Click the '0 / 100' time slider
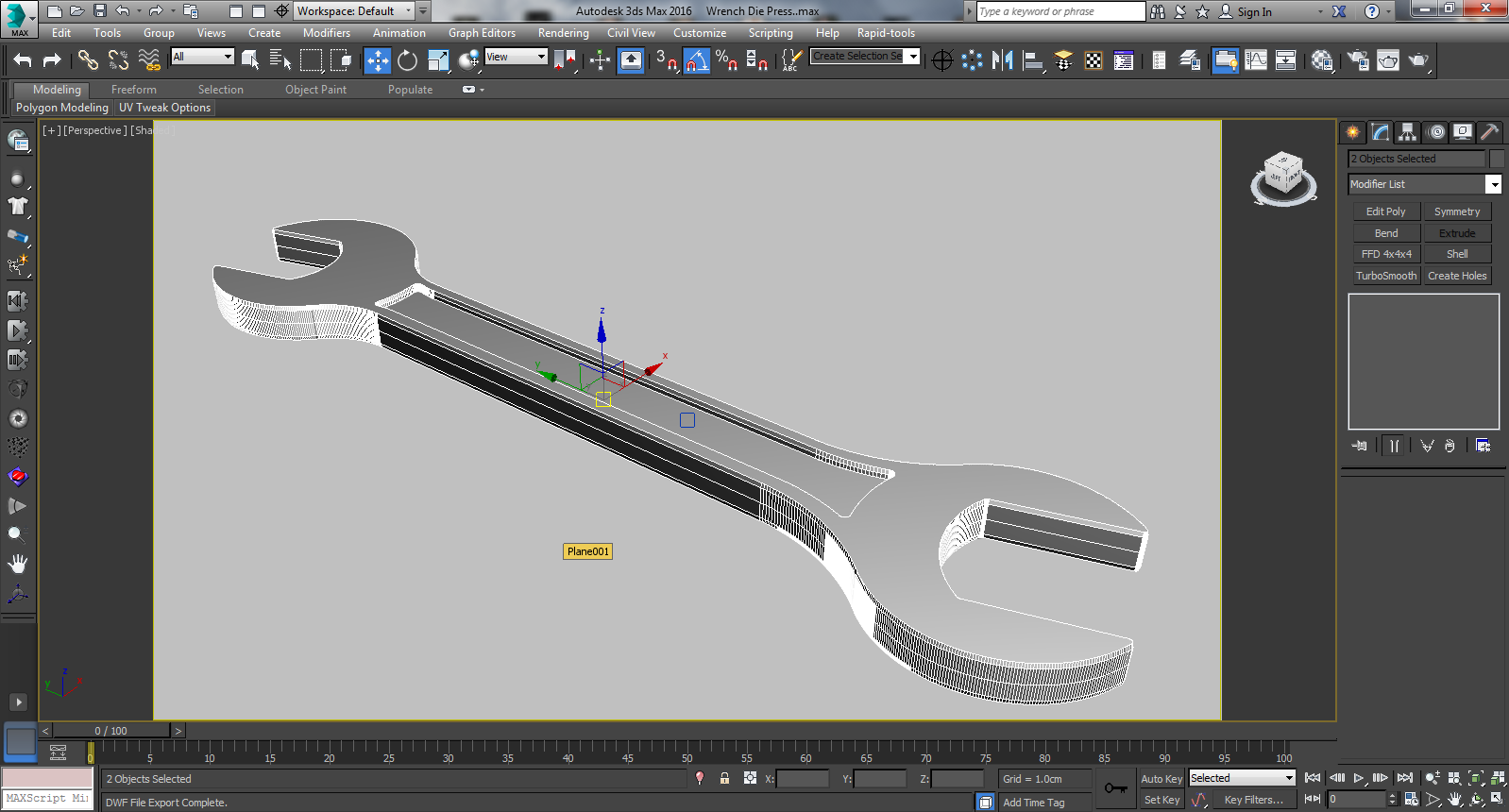 (111, 731)
